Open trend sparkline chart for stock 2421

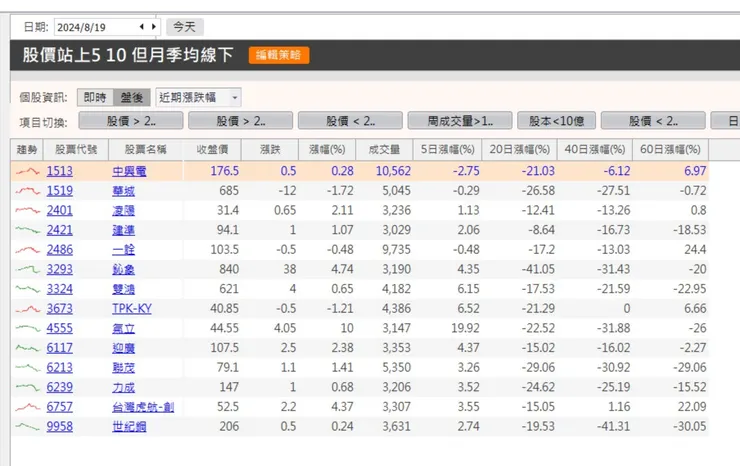pos(27,230)
